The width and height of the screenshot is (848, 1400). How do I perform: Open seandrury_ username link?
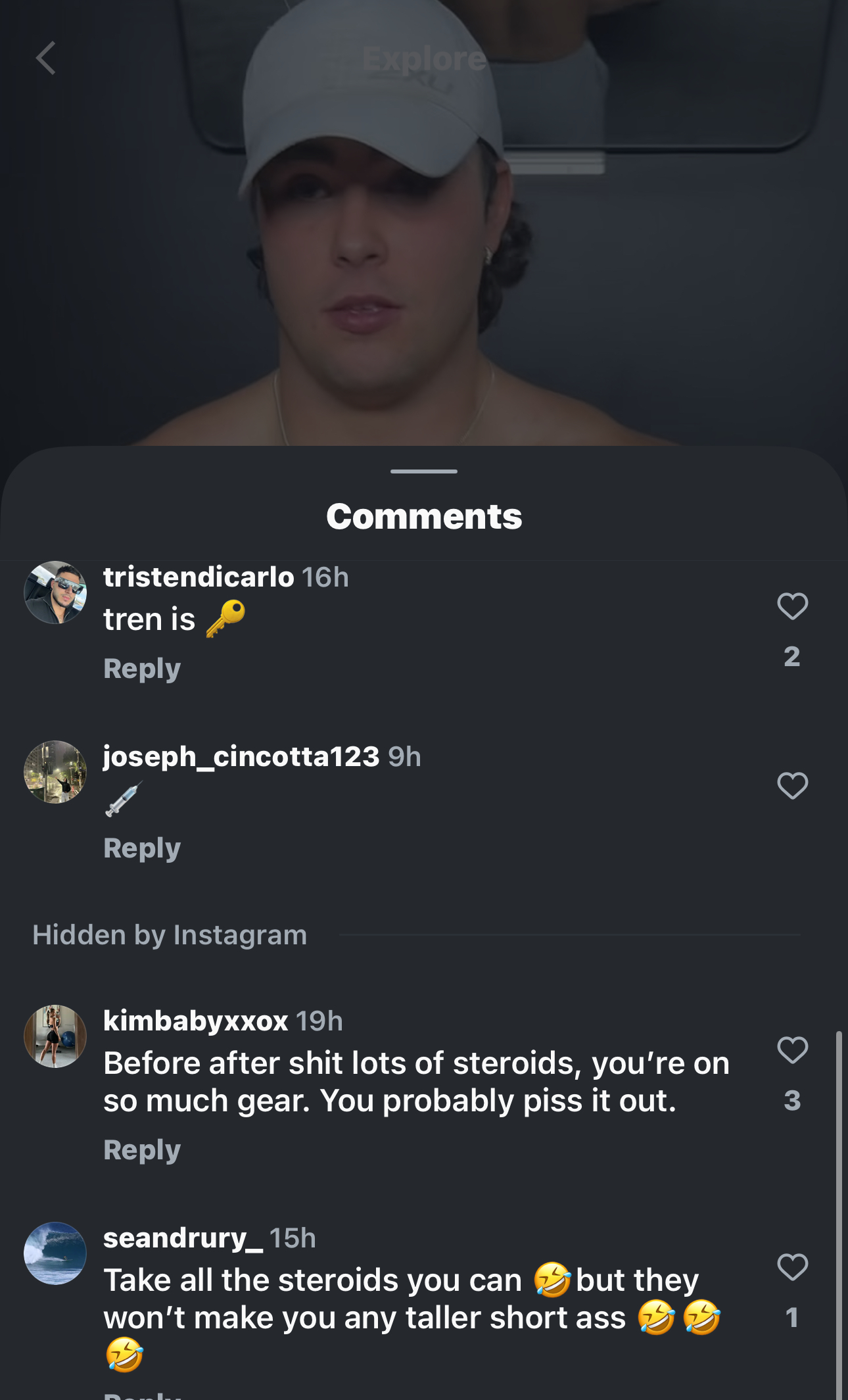point(183,1238)
